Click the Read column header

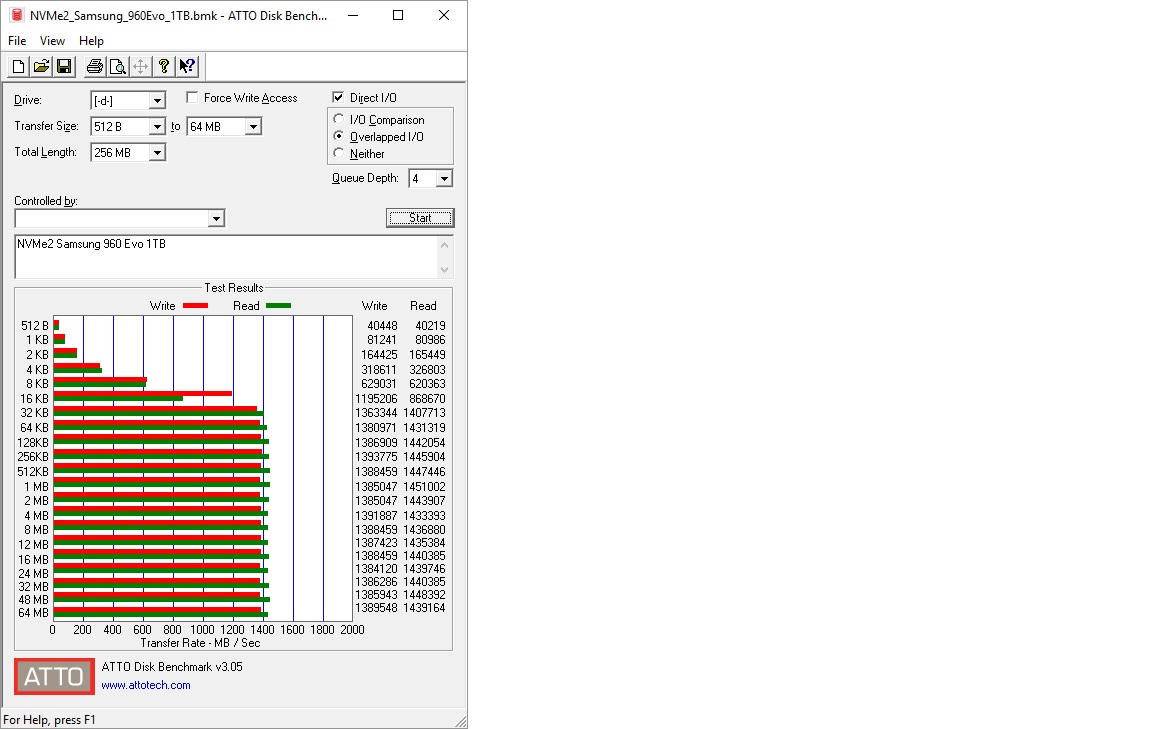(423, 306)
